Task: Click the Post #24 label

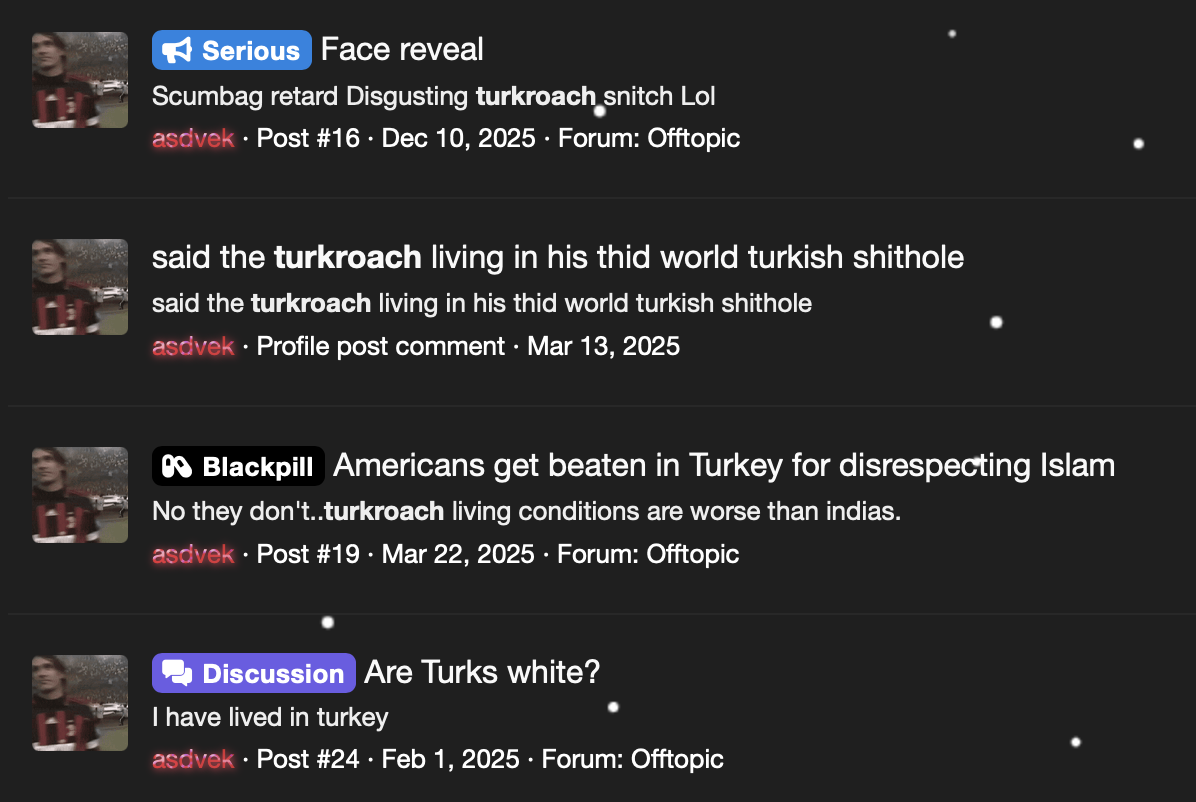Action: pyautogui.click(x=307, y=759)
